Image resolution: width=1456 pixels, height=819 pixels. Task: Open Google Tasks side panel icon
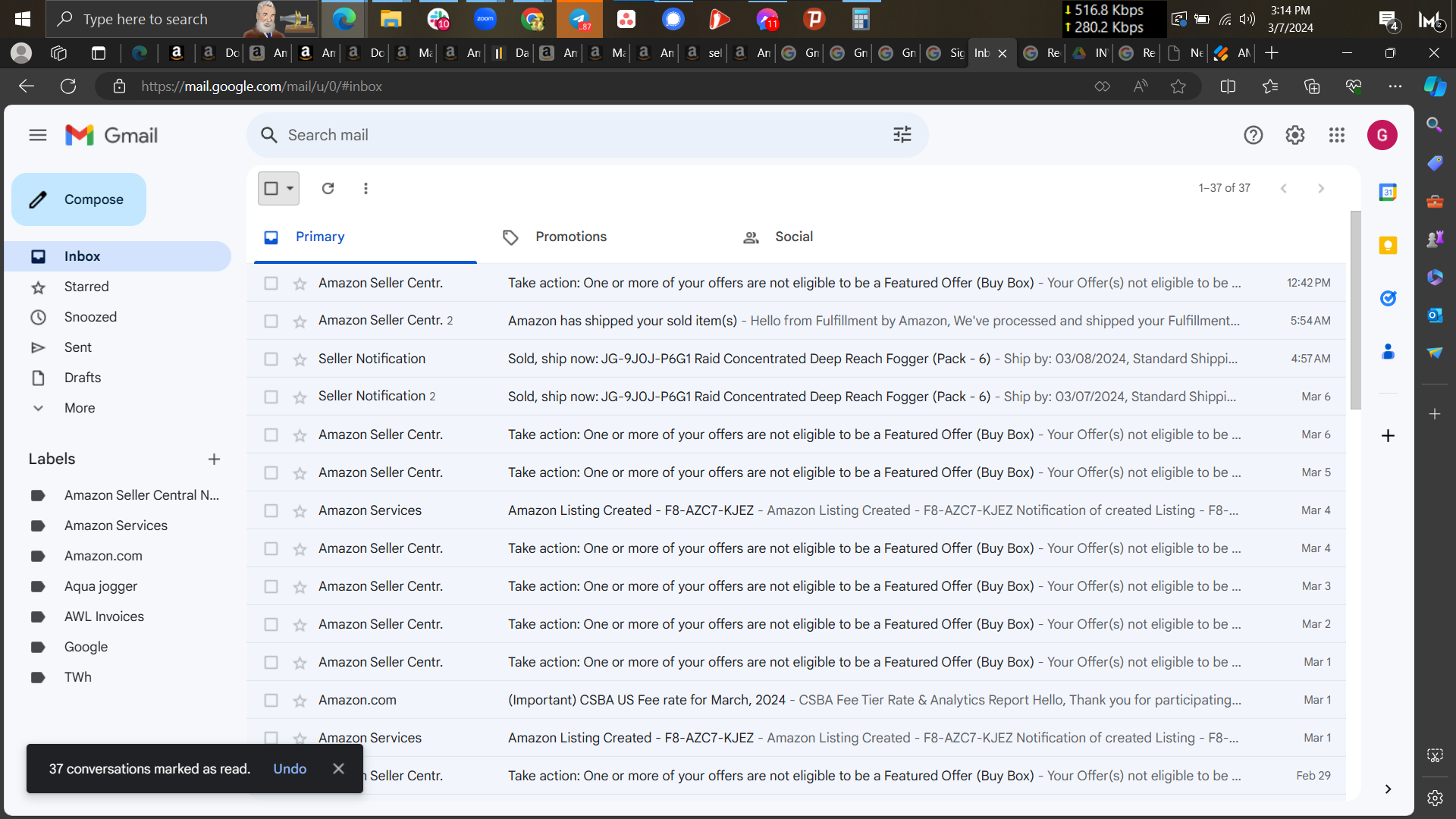click(x=1388, y=298)
